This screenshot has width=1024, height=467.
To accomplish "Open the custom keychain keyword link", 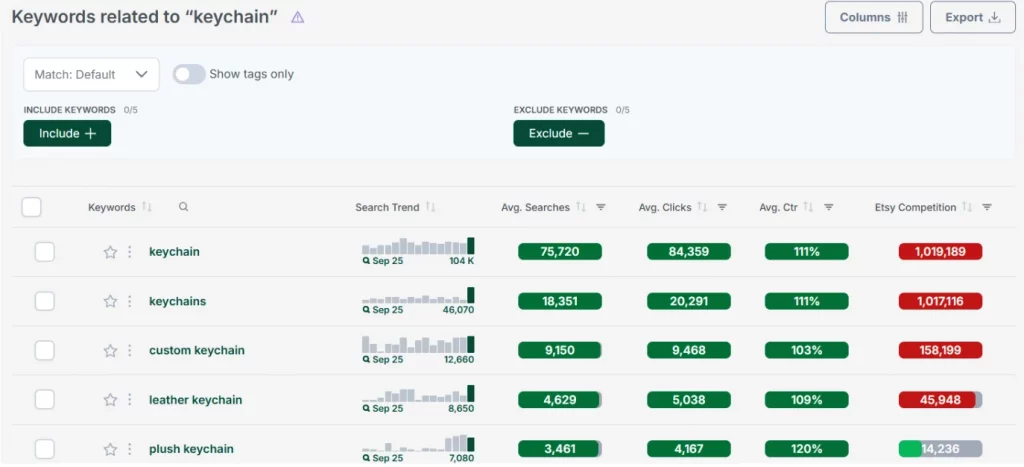I will pyautogui.click(x=196, y=351).
